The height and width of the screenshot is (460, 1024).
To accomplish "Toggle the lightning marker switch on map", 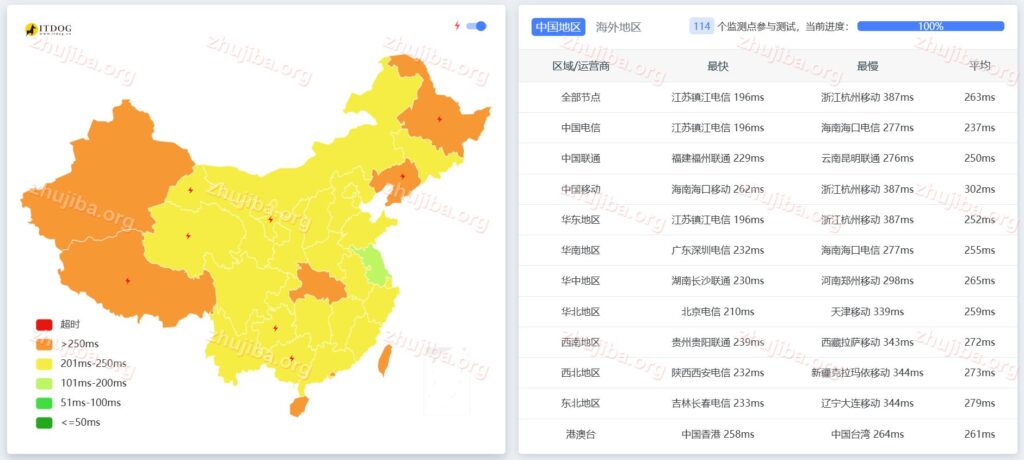I will 476,26.
